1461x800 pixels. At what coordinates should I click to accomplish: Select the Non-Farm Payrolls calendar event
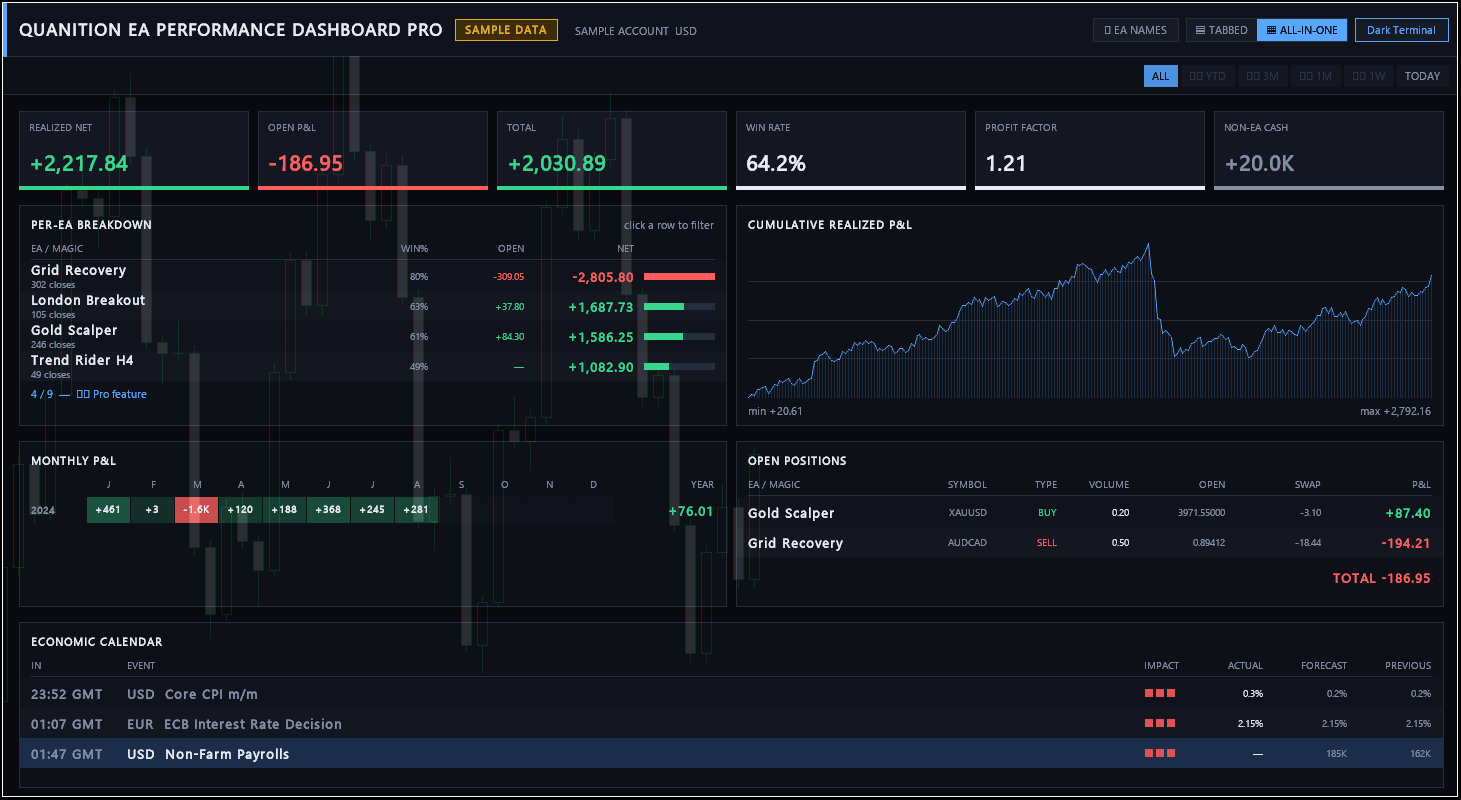pos(731,753)
